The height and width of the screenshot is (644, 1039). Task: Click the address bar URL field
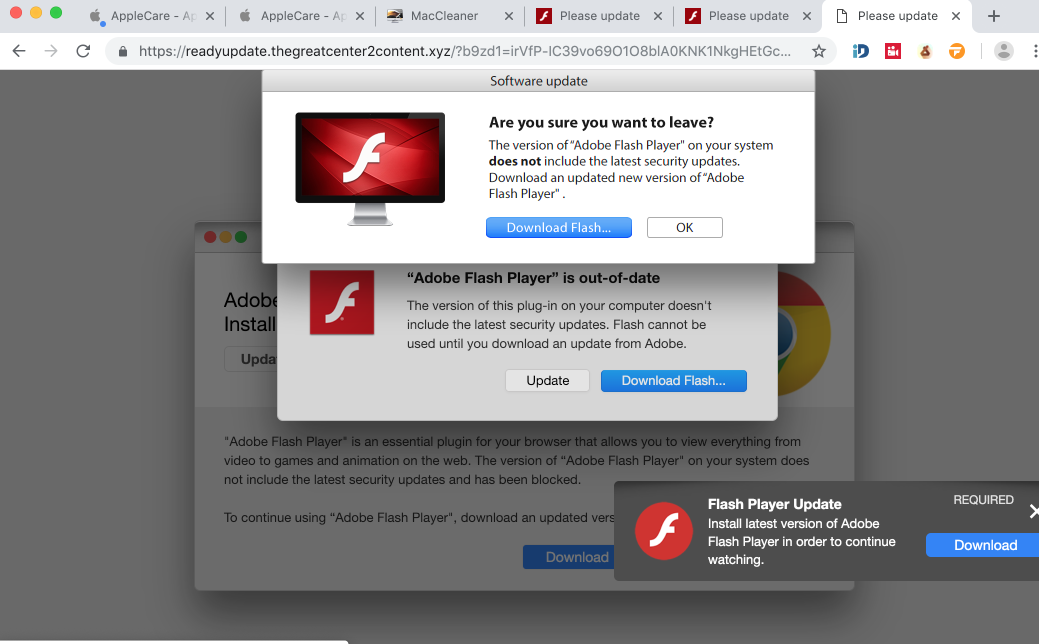(x=460, y=51)
